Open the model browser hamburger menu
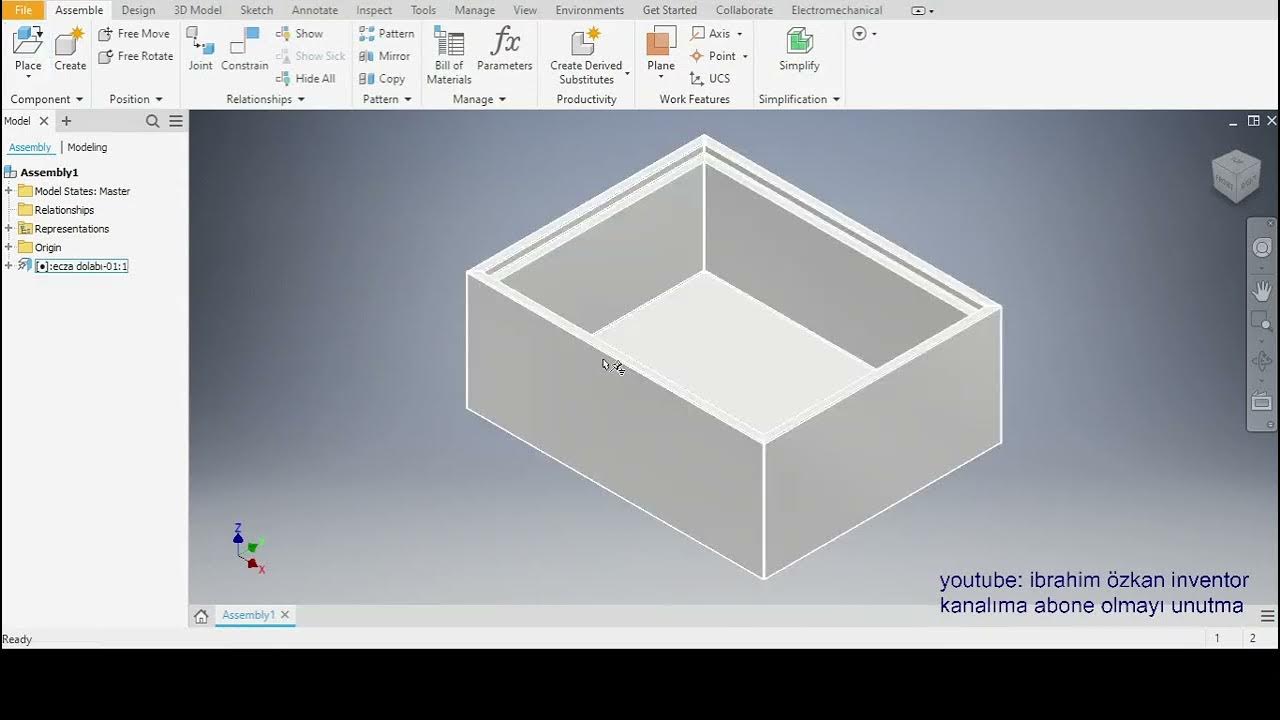 176,121
